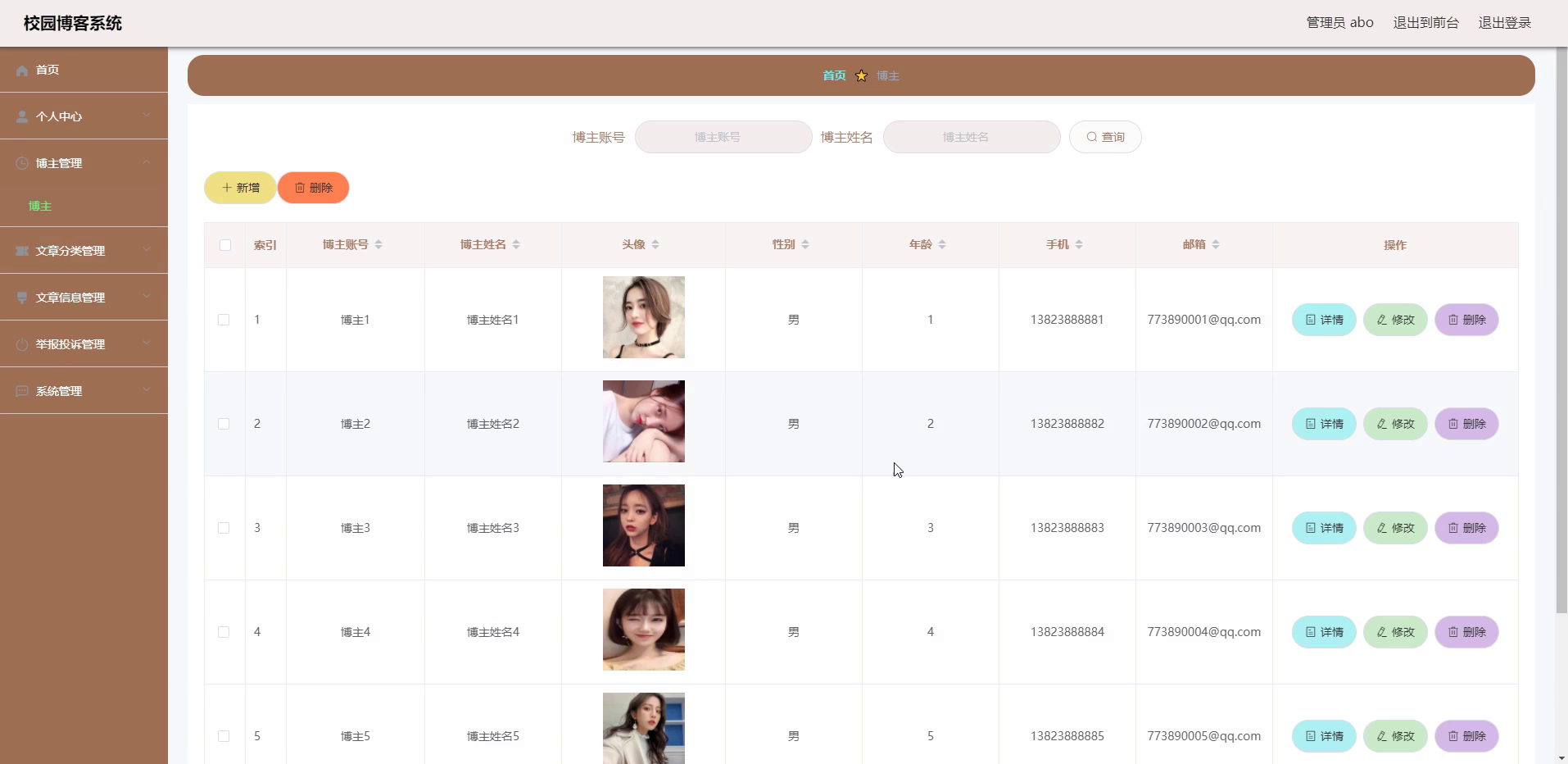
Task: Sort by 邮箱 column arrows
Action: pos(1216,244)
